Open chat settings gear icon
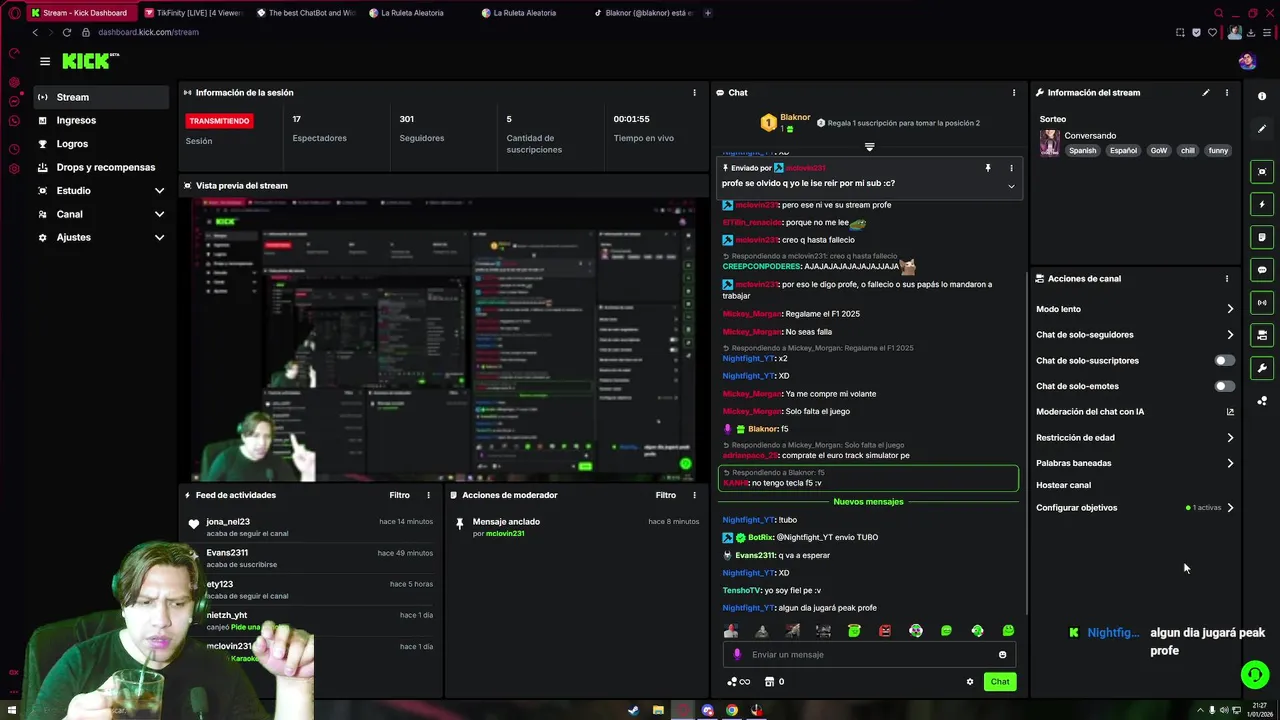The width and height of the screenshot is (1280, 720). point(969,682)
